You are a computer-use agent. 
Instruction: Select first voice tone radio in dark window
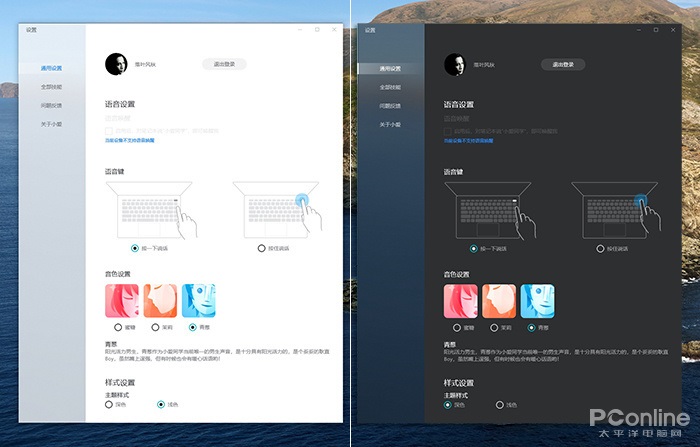(x=457, y=328)
